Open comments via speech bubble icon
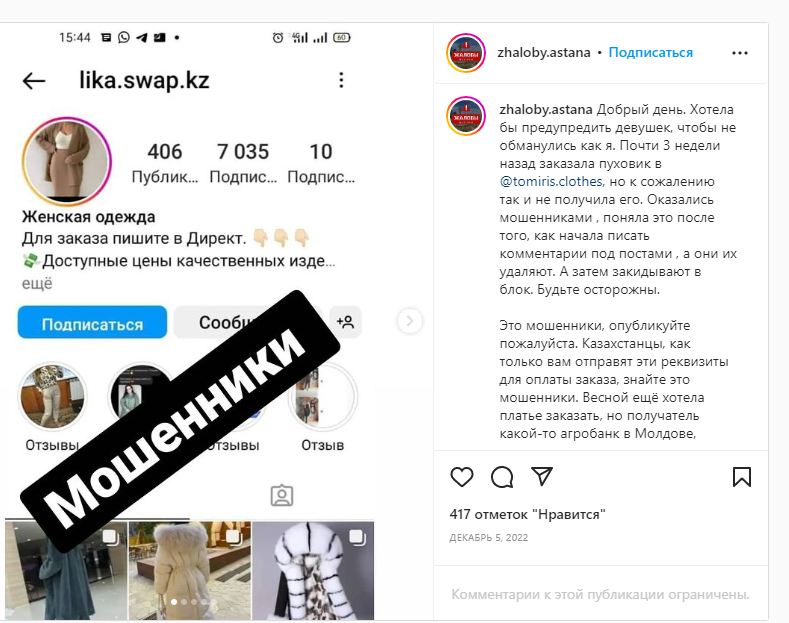Screen dimensions: 789x623 (x=502, y=477)
